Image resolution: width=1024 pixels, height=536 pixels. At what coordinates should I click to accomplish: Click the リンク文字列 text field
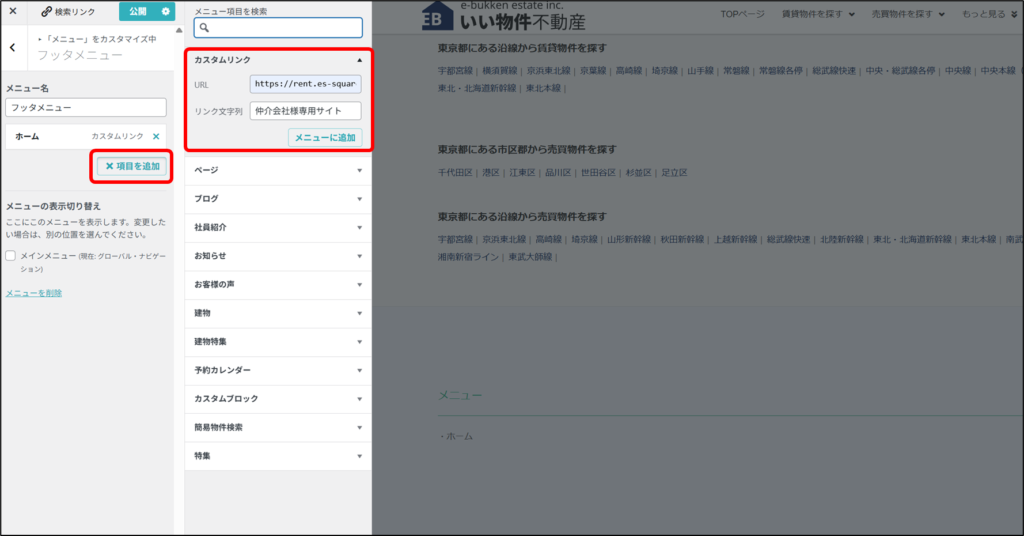[x=305, y=111]
